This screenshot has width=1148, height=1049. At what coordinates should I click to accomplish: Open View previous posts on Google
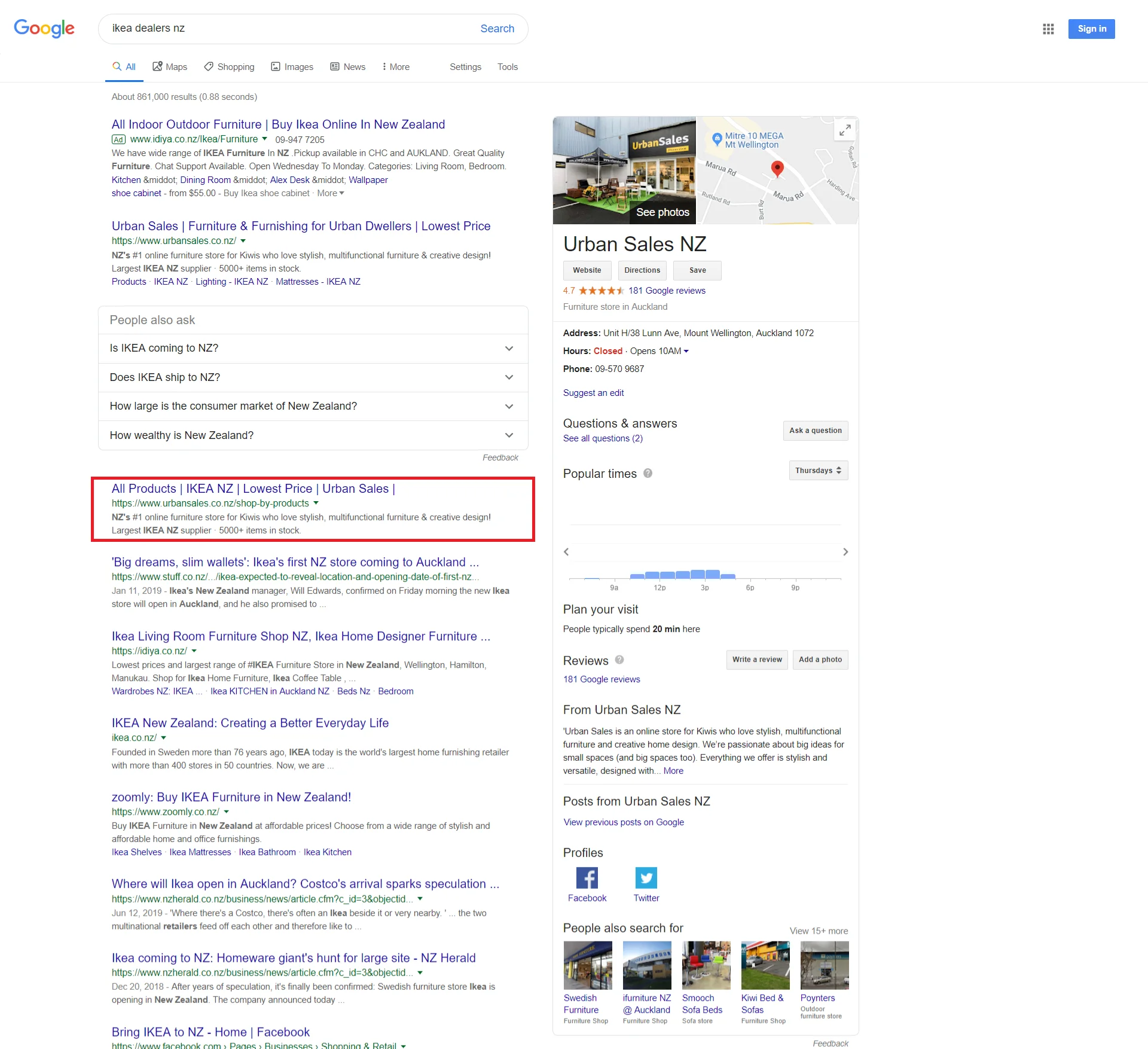(624, 822)
